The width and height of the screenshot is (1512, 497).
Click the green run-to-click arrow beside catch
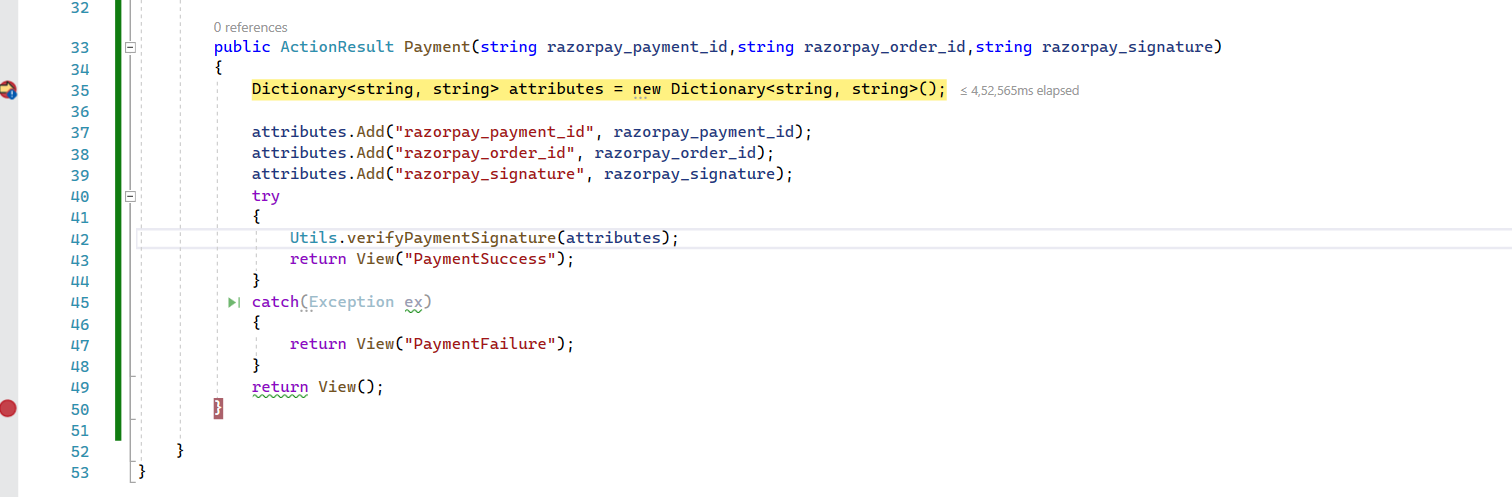tap(234, 302)
